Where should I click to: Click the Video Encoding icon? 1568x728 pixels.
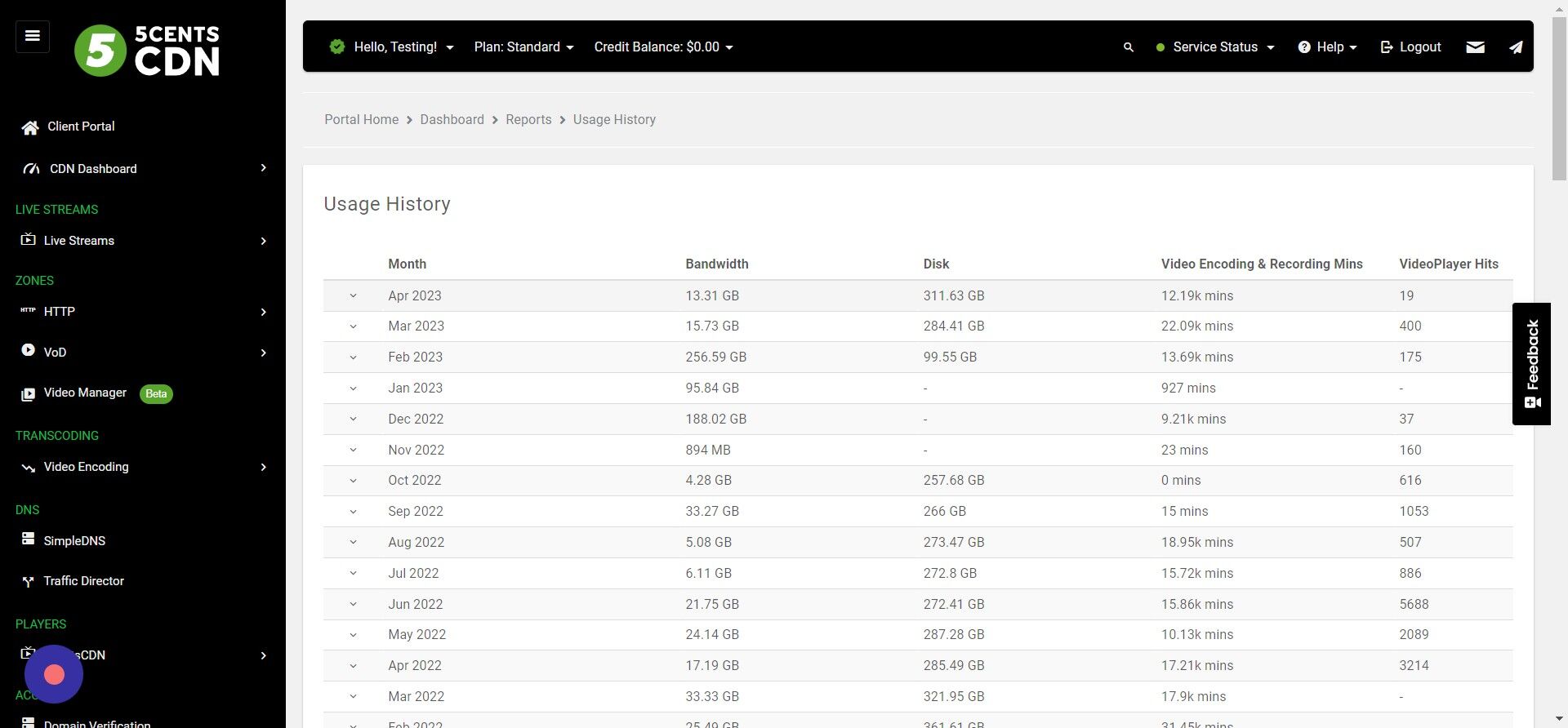(28, 468)
